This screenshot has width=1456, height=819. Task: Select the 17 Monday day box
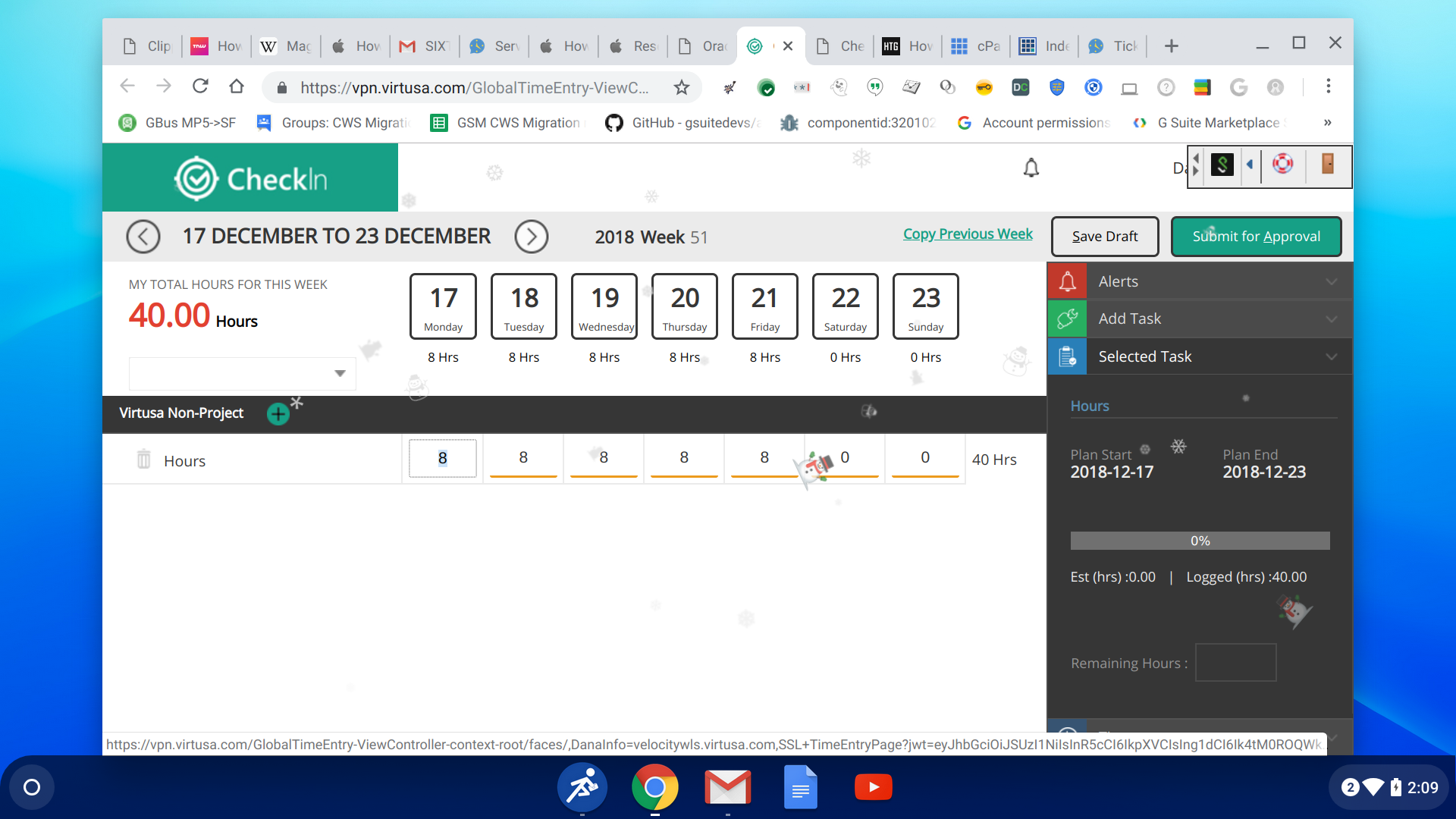click(x=443, y=306)
